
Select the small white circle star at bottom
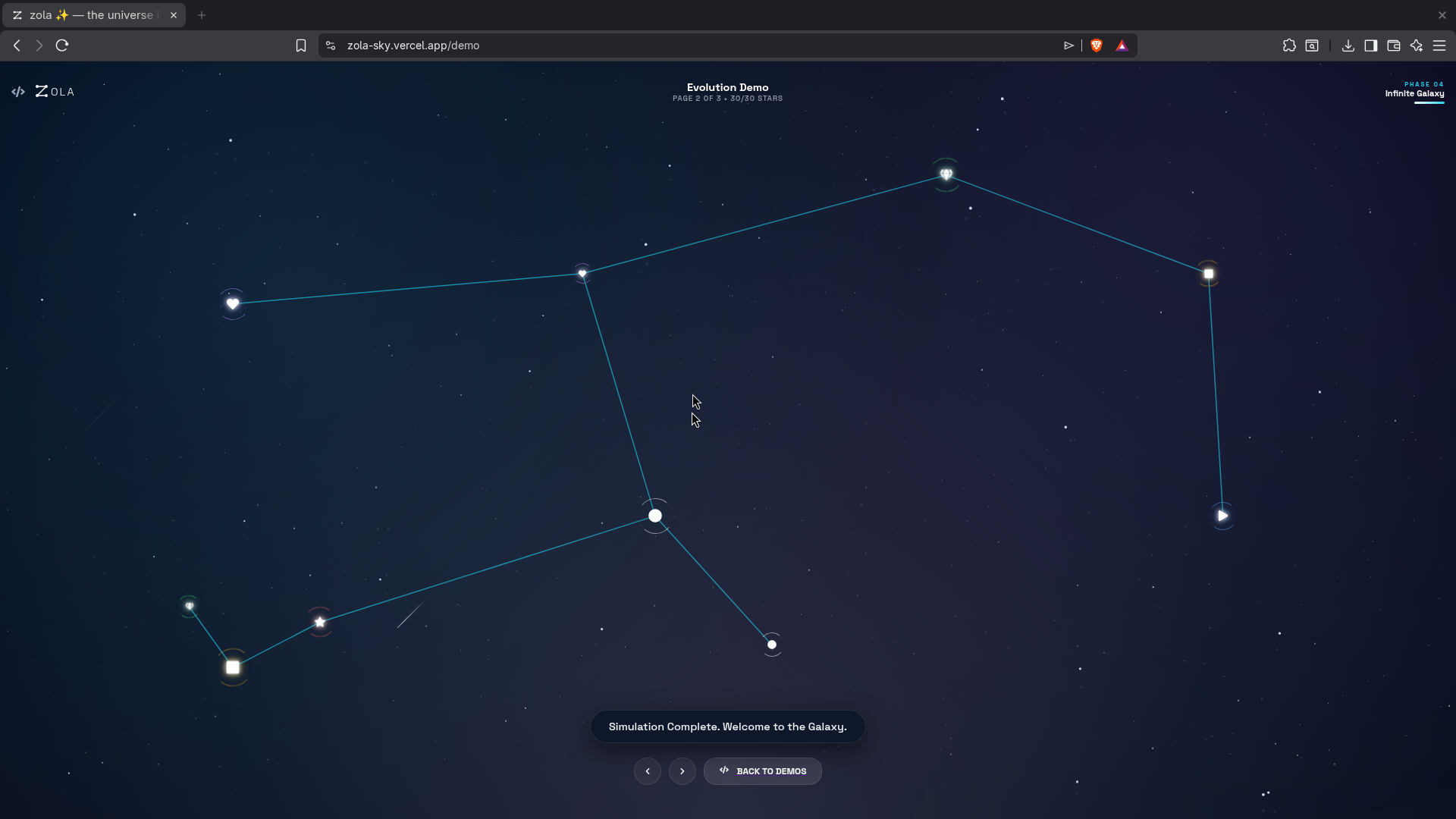tap(772, 645)
